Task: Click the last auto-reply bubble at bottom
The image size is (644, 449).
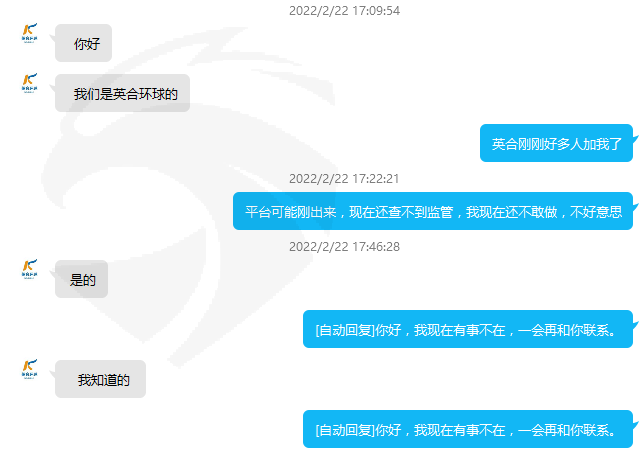Action: tap(468, 429)
